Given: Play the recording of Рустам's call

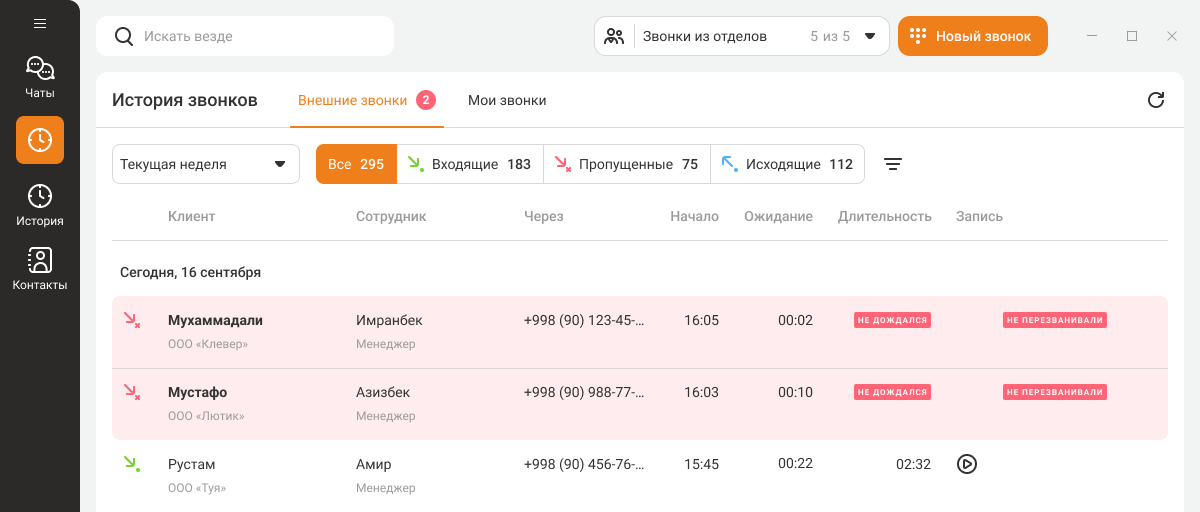Looking at the screenshot, I should (967, 464).
